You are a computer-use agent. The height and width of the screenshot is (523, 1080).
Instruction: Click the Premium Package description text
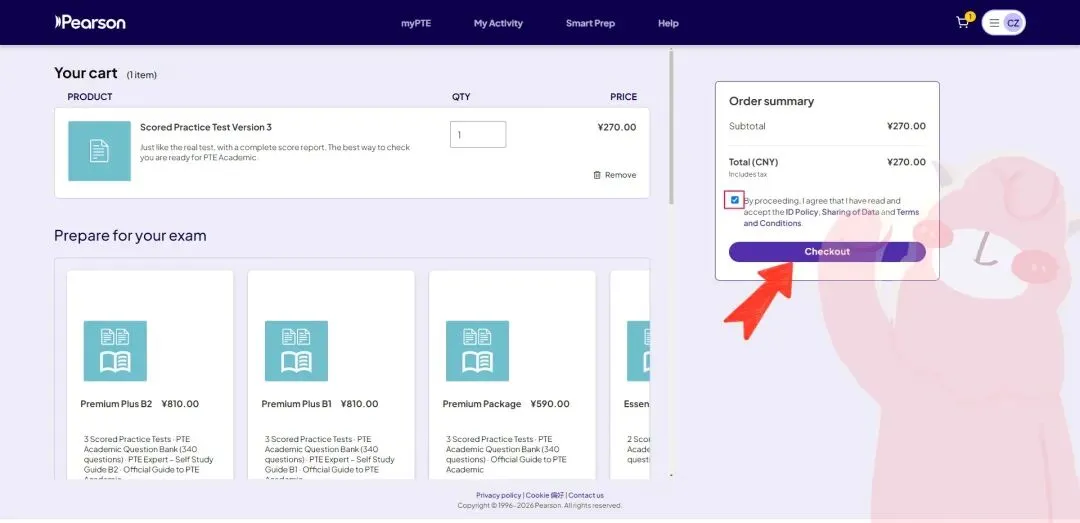508,454
